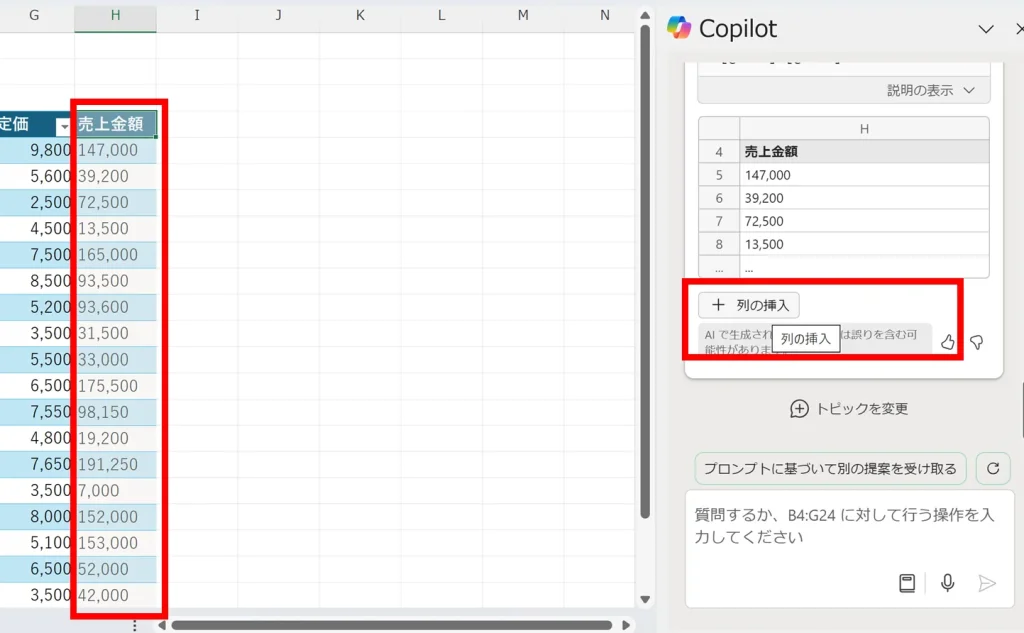Select column H header

[x=115, y=16]
